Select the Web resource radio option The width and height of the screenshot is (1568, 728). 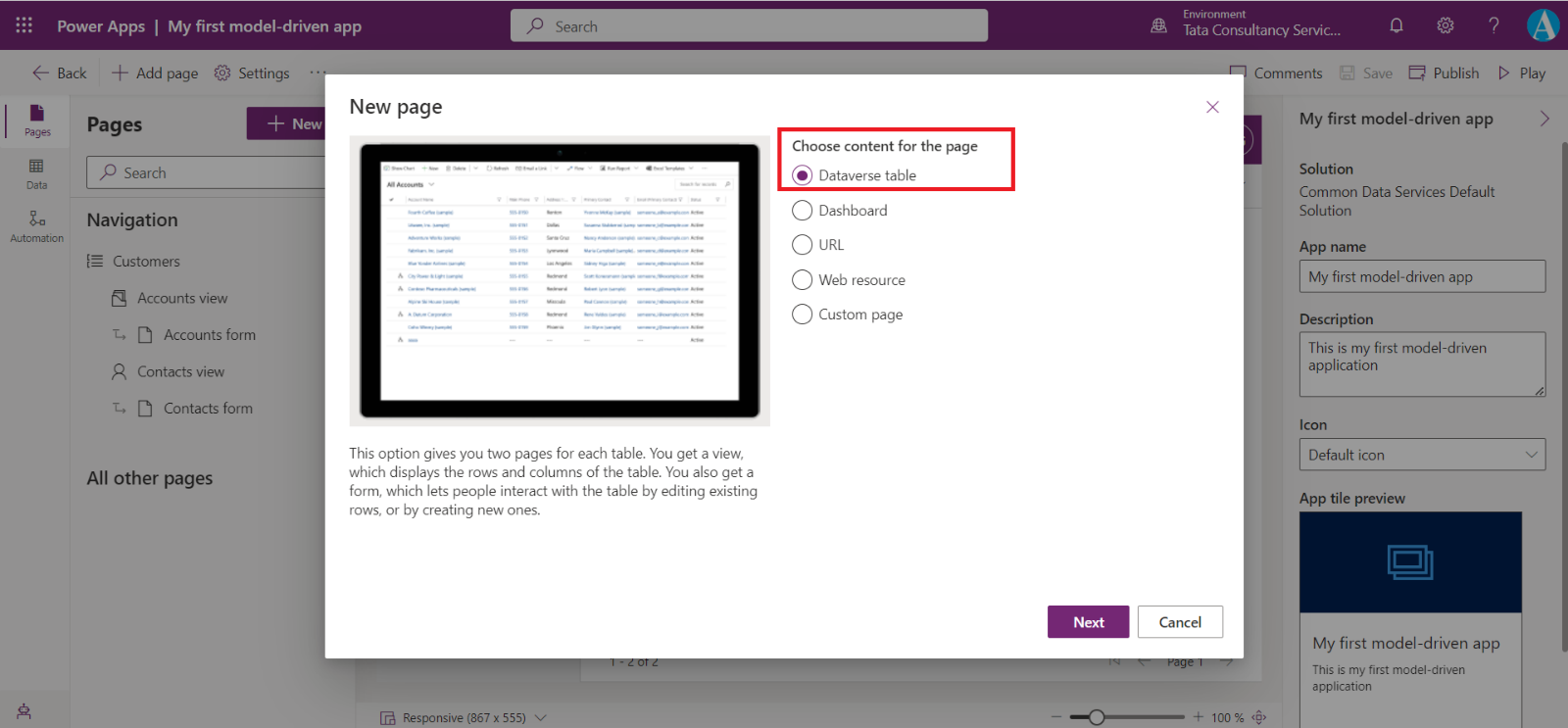click(803, 280)
